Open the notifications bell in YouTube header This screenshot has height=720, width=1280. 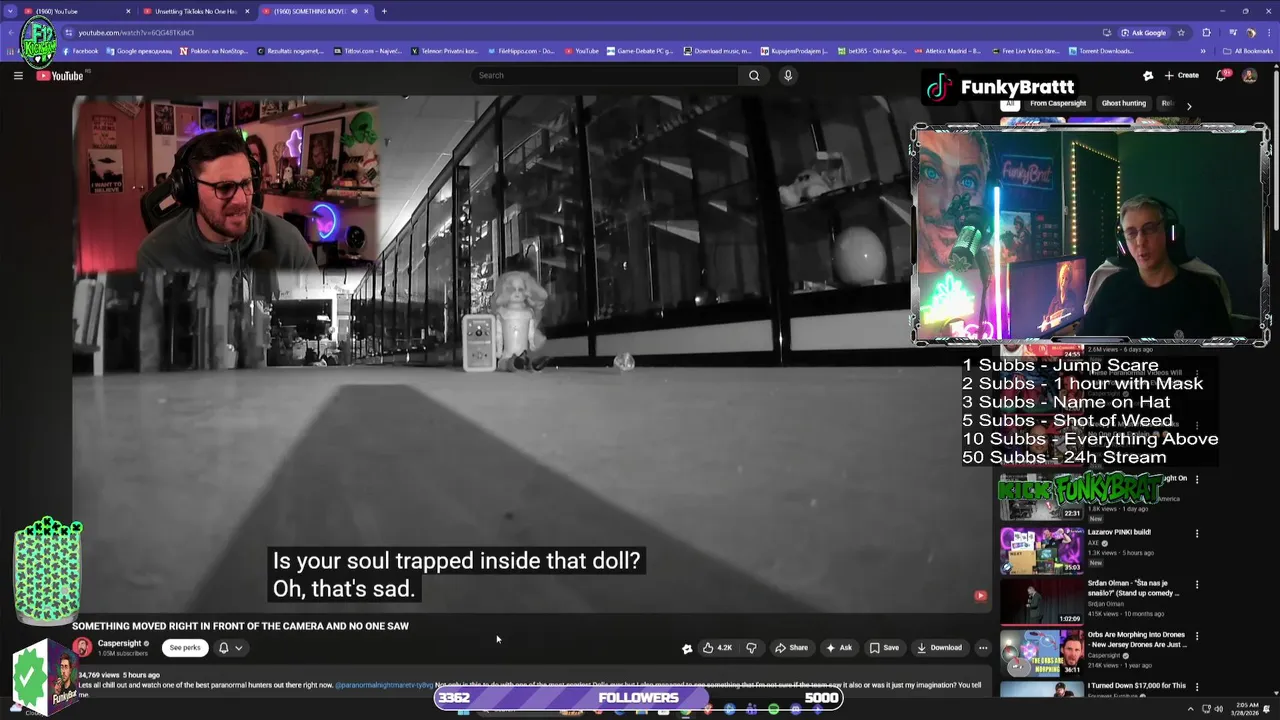[x=1221, y=75]
